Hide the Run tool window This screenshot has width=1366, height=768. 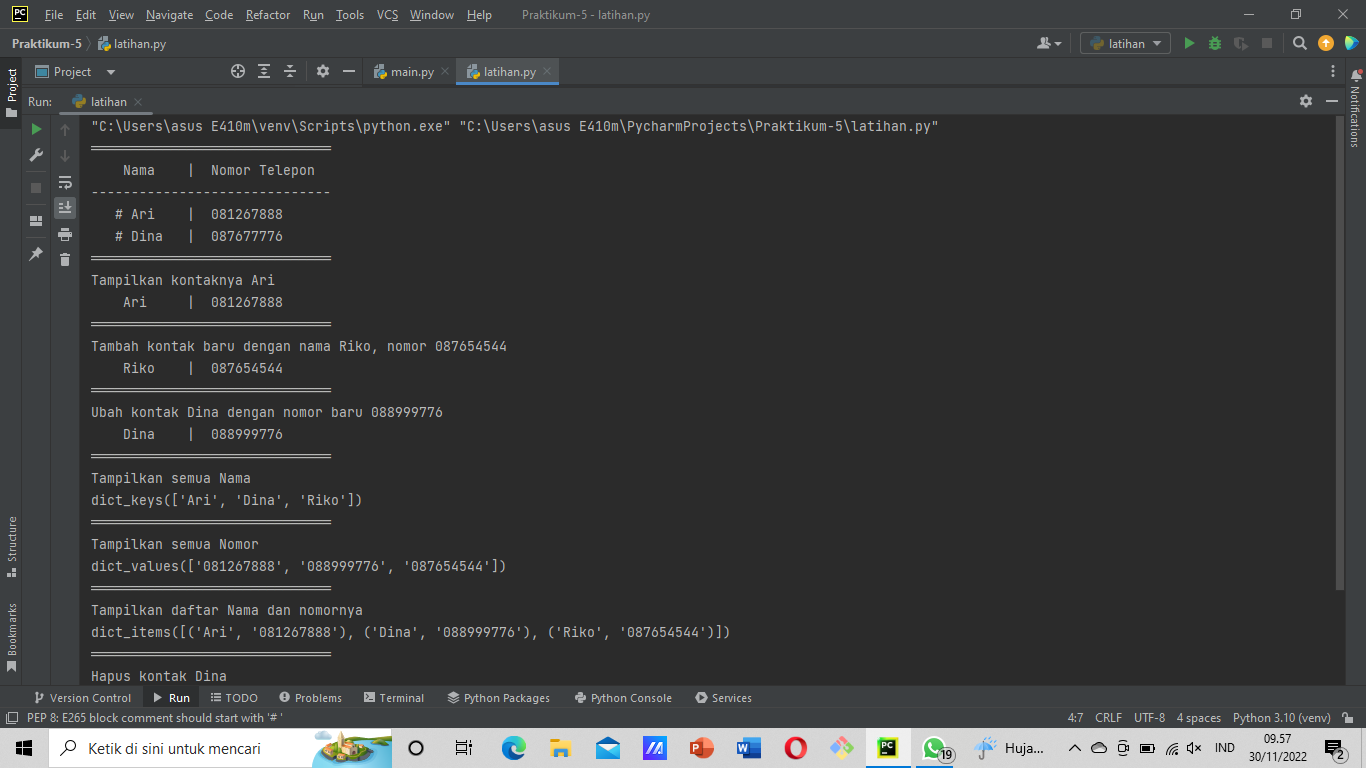(x=1332, y=101)
